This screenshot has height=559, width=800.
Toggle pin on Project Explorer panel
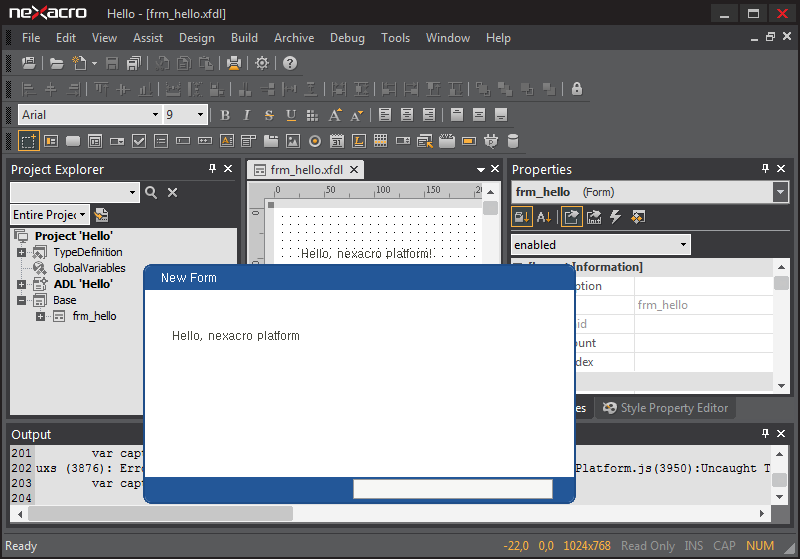213,168
